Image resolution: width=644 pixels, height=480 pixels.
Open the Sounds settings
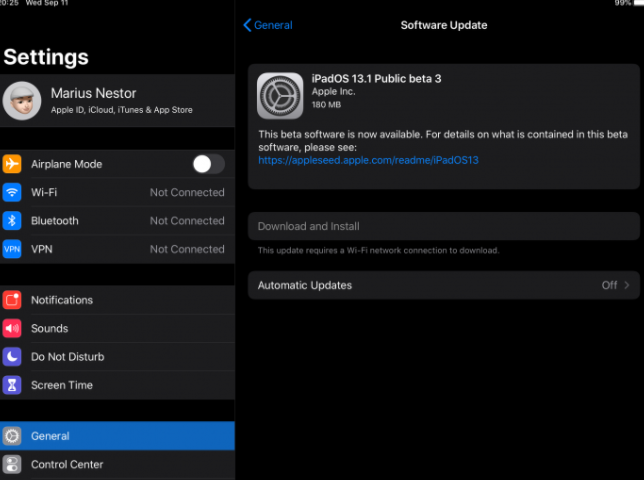pyautogui.click(x=117, y=328)
